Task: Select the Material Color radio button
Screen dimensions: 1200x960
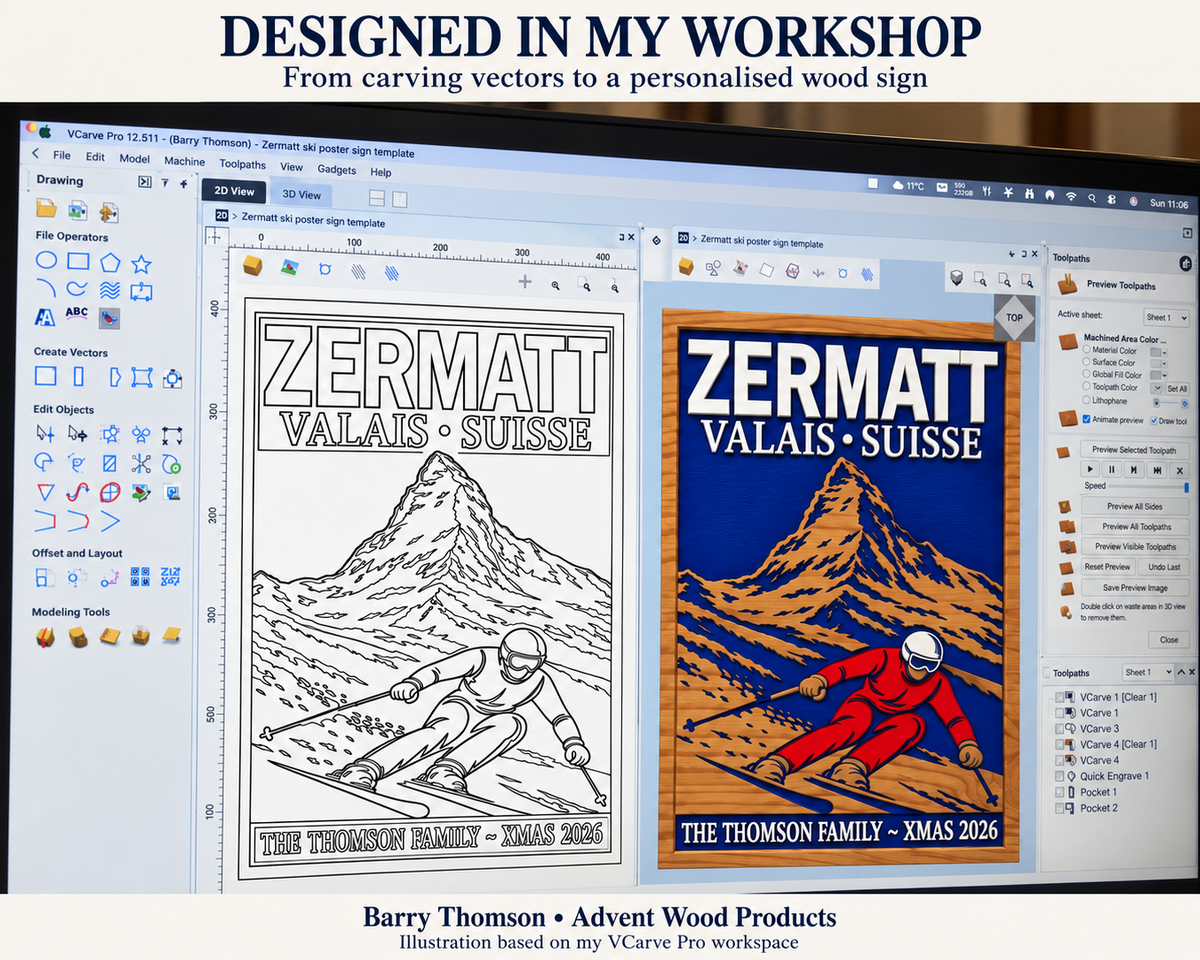Action: tap(1086, 349)
